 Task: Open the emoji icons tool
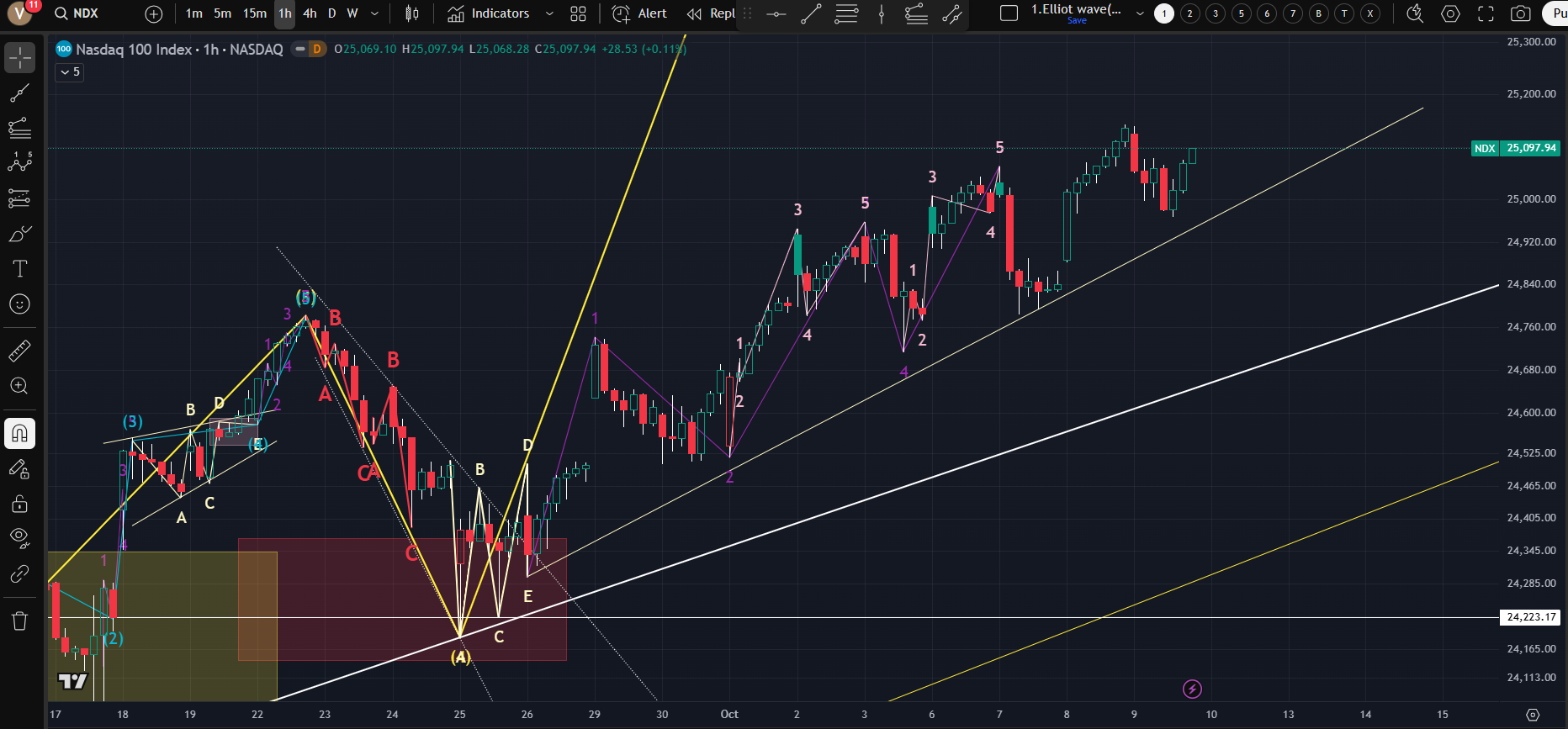point(19,304)
